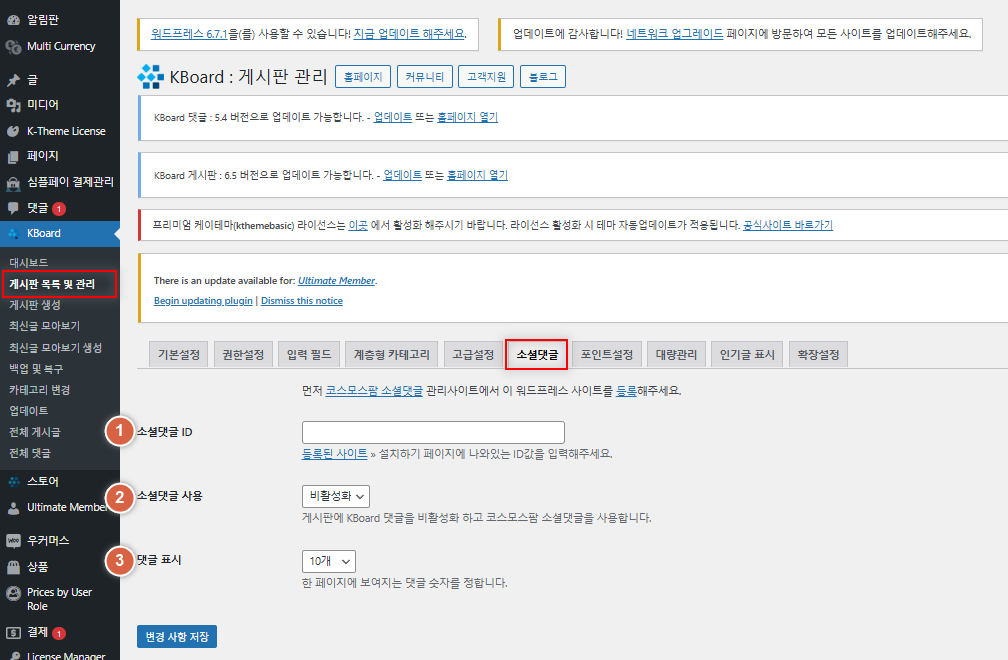The image size is (1008, 660).
Task: Click Dismiss this notice link
Action: [302, 301]
